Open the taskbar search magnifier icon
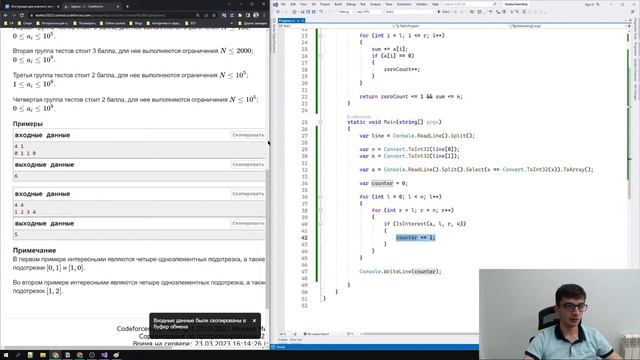The height and width of the screenshot is (360, 640). point(18,355)
